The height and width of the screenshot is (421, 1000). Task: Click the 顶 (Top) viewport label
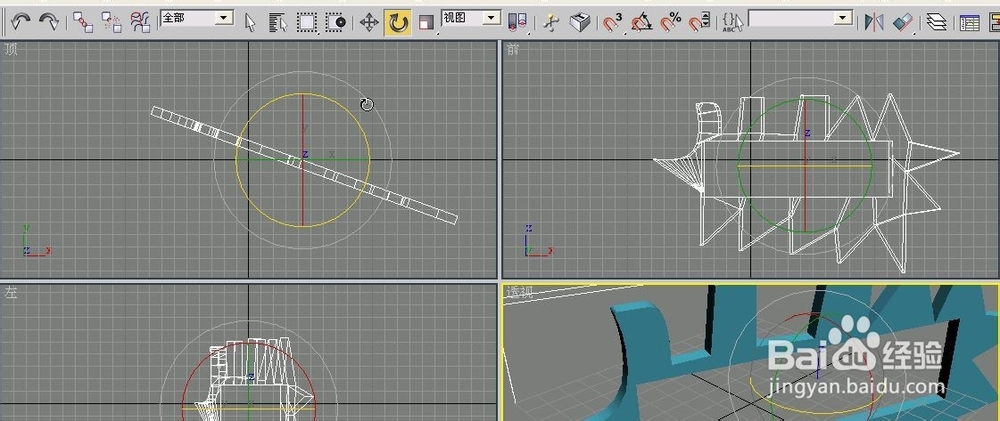click(11, 49)
